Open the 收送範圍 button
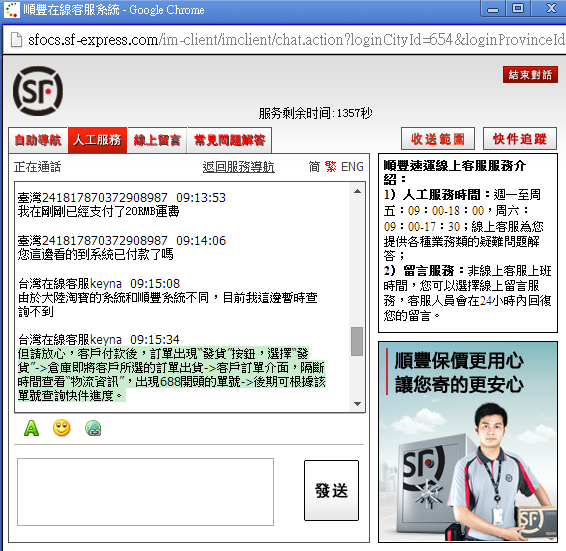The image size is (566, 551). coord(438,139)
